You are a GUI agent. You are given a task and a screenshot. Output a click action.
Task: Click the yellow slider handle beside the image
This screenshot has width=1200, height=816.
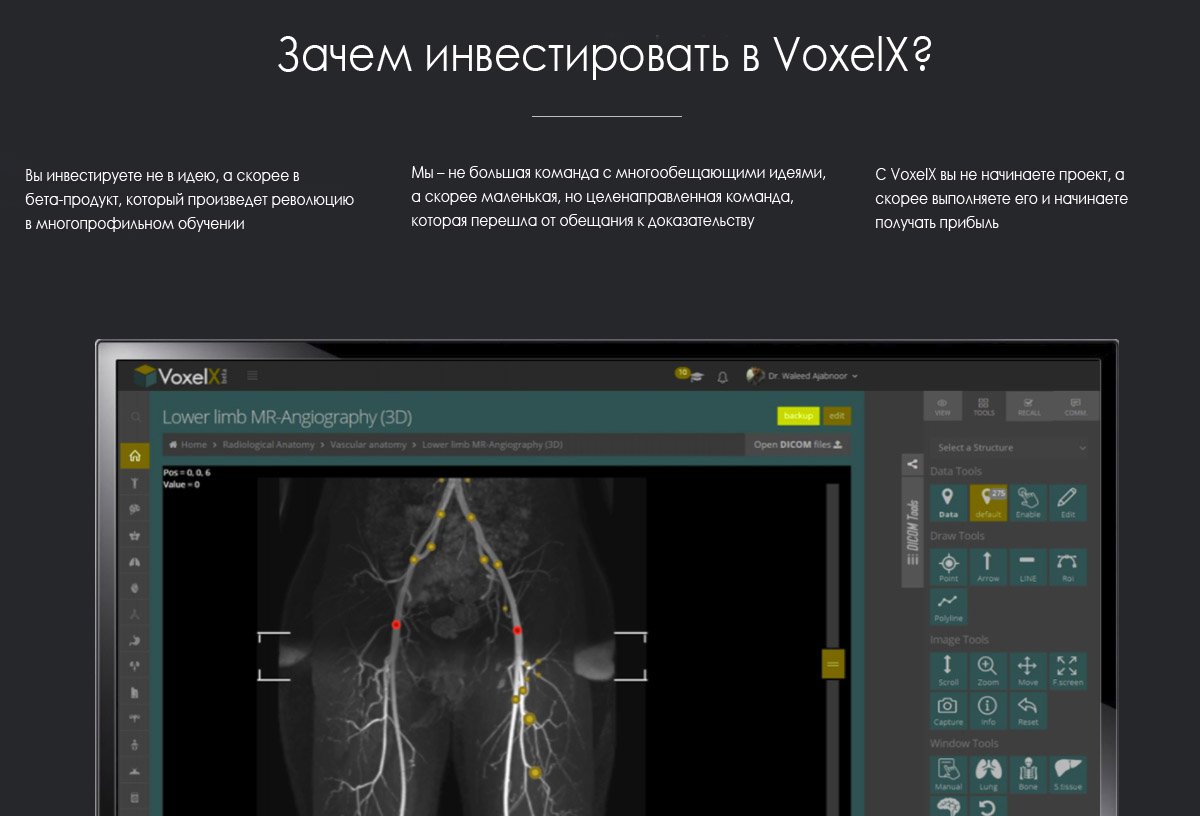click(834, 663)
